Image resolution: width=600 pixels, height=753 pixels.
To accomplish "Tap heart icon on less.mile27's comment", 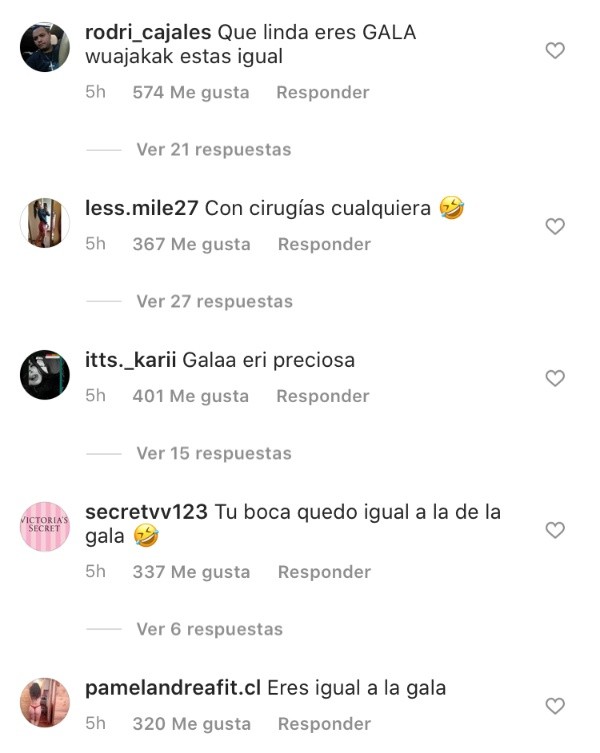I will click(x=555, y=226).
